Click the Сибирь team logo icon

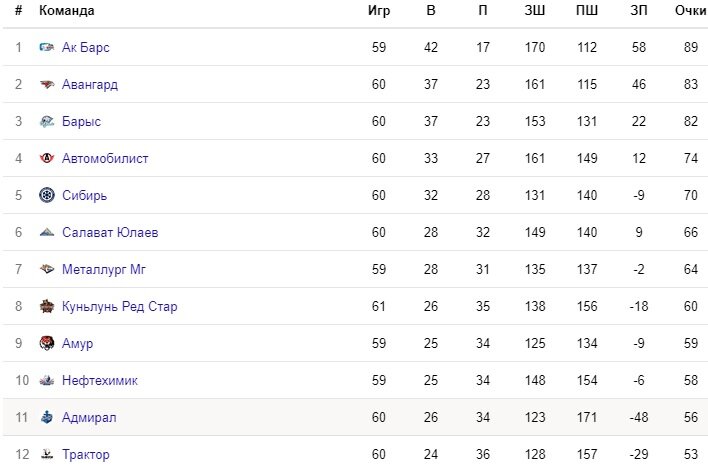point(47,195)
